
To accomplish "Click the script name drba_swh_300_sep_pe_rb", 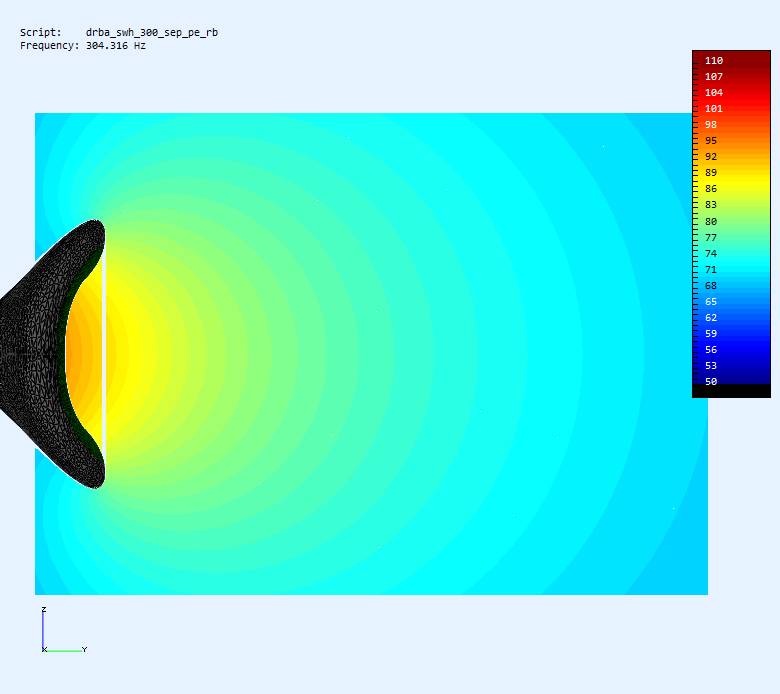I will point(152,32).
